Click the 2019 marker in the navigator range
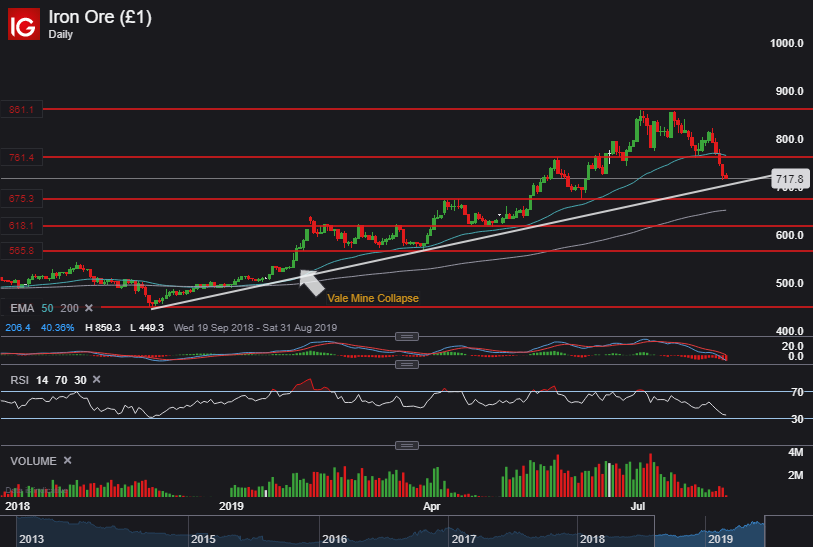Image resolution: width=813 pixels, height=547 pixels. click(721, 539)
